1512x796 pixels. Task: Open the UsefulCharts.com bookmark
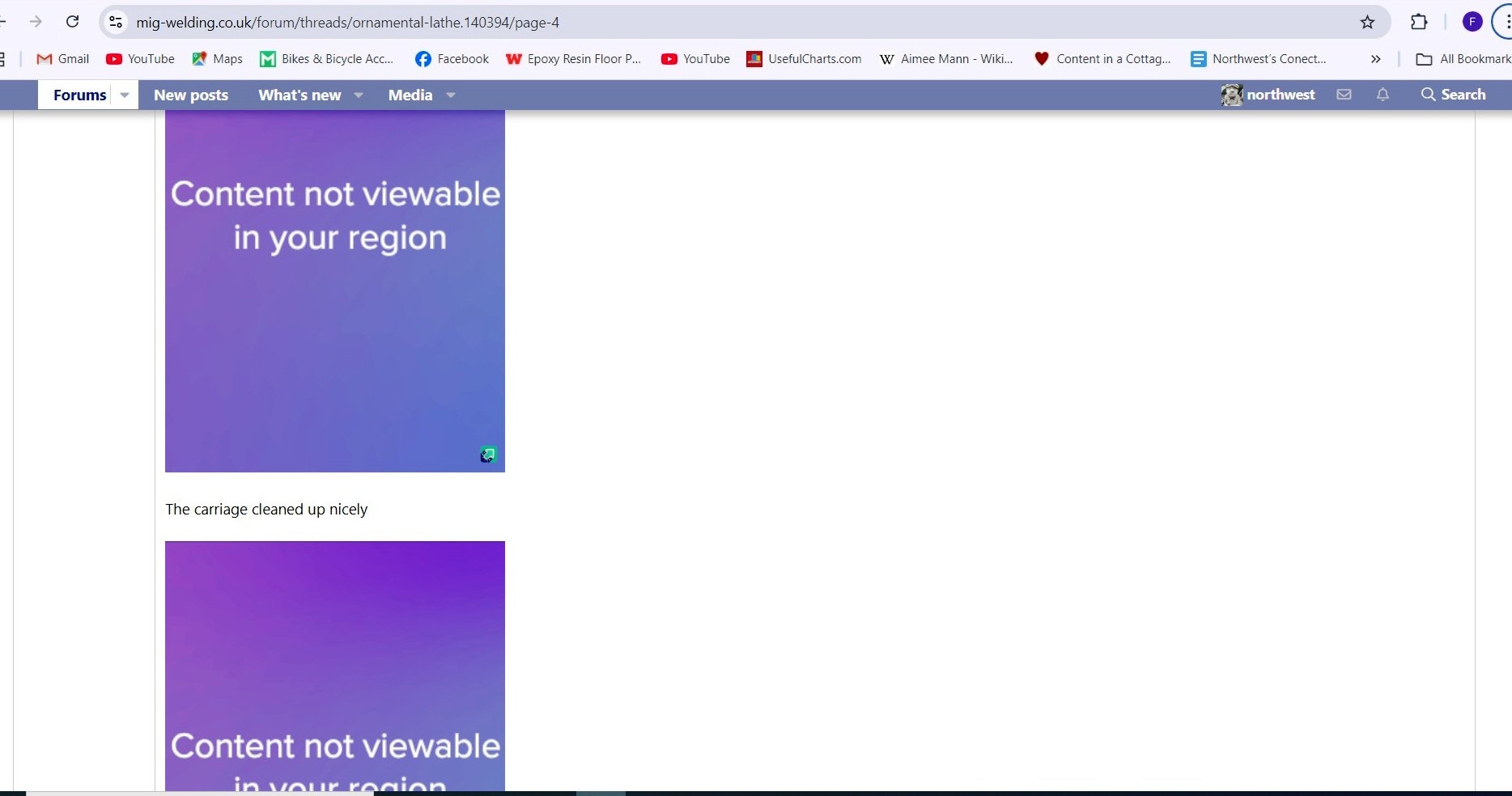coord(804,59)
